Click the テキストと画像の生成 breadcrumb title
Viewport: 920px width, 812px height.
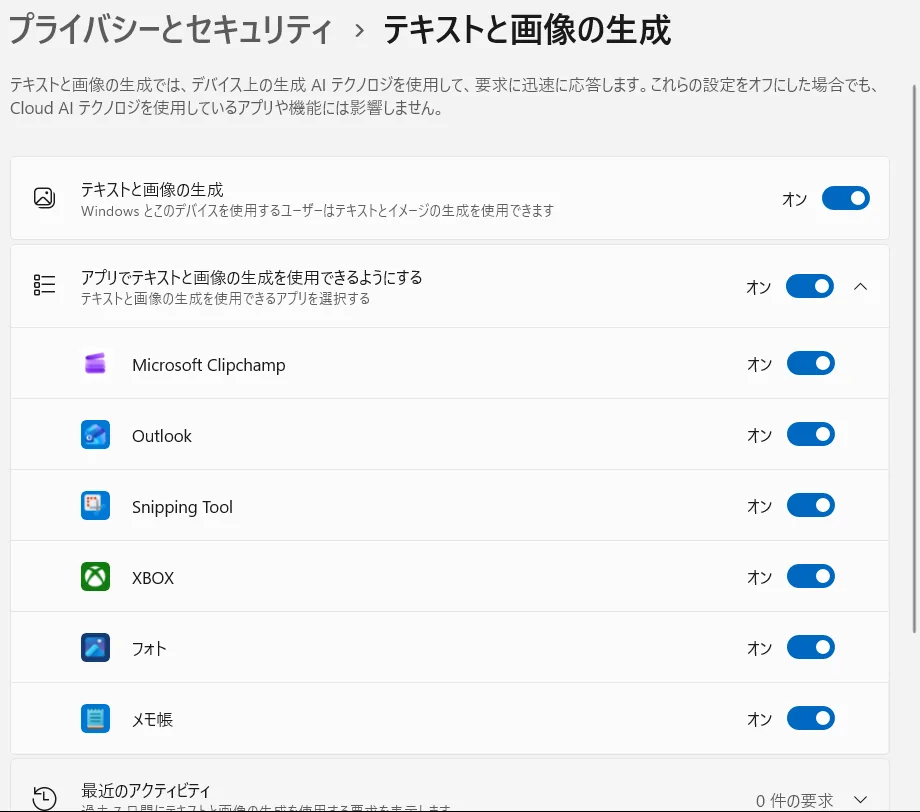click(527, 30)
